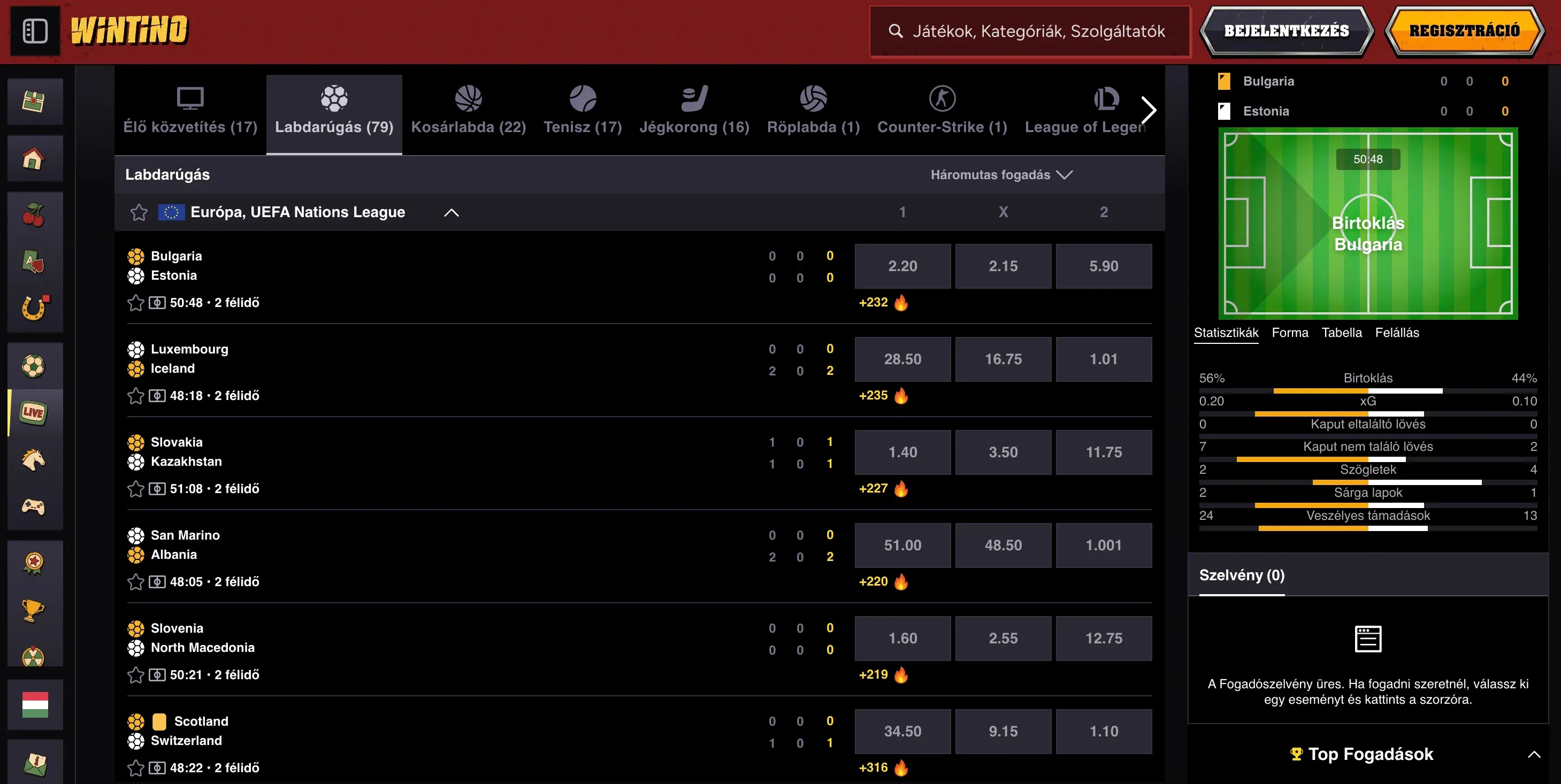This screenshot has width=1561, height=784.
Task: Select draw odds 3.50 for Slovakia–Kazakhstan
Action: [x=1003, y=452]
